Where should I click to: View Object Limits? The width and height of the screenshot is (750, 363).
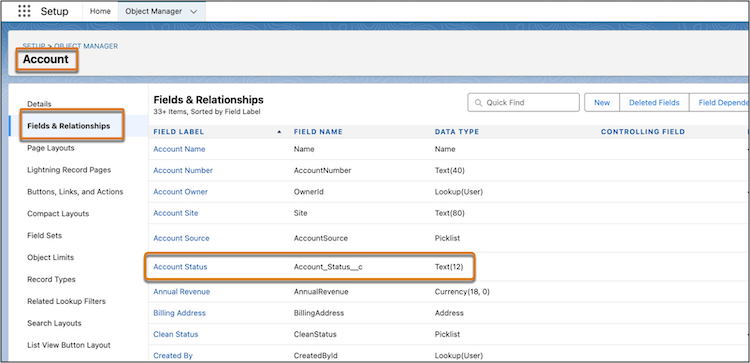[51, 257]
